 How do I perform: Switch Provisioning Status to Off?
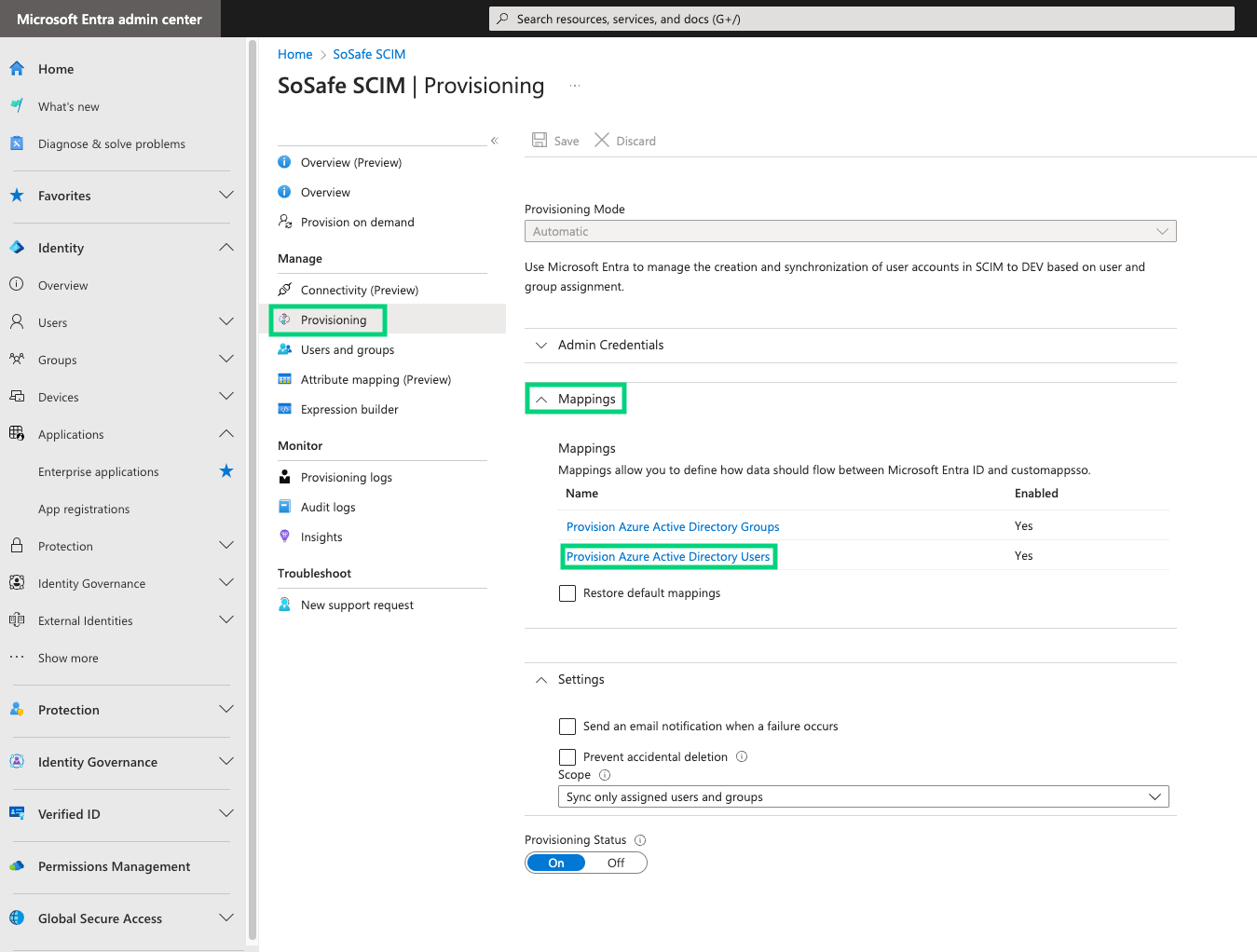click(616, 863)
